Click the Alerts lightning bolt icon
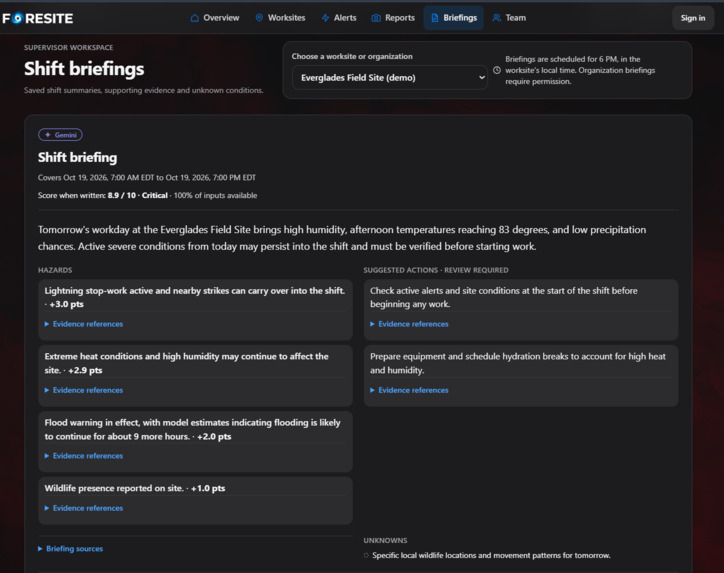Image resolution: width=724 pixels, height=573 pixels. [326, 18]
